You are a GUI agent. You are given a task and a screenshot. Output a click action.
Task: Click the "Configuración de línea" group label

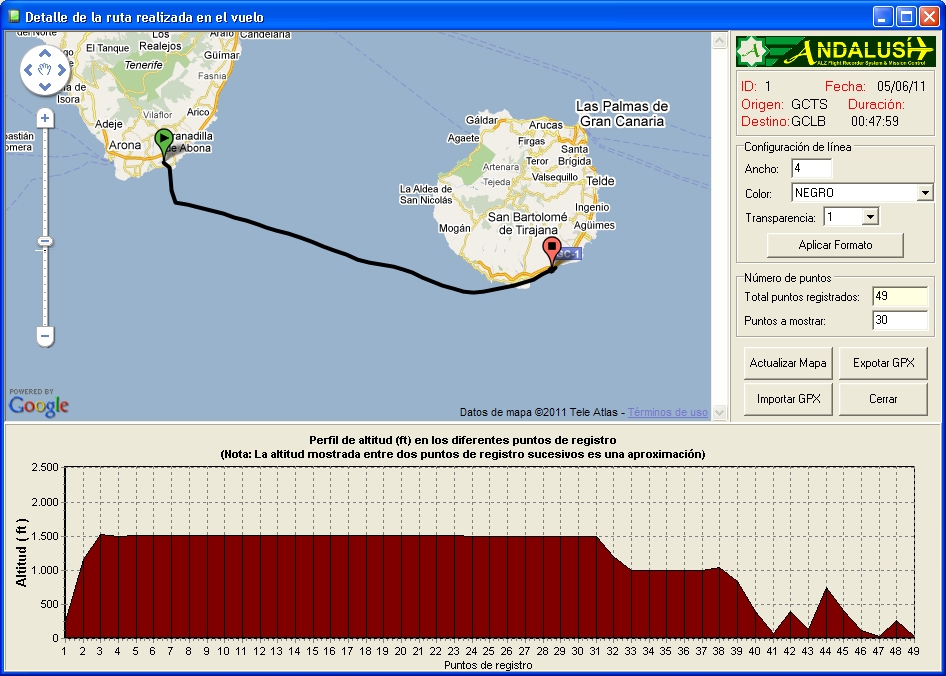[798, 147]
